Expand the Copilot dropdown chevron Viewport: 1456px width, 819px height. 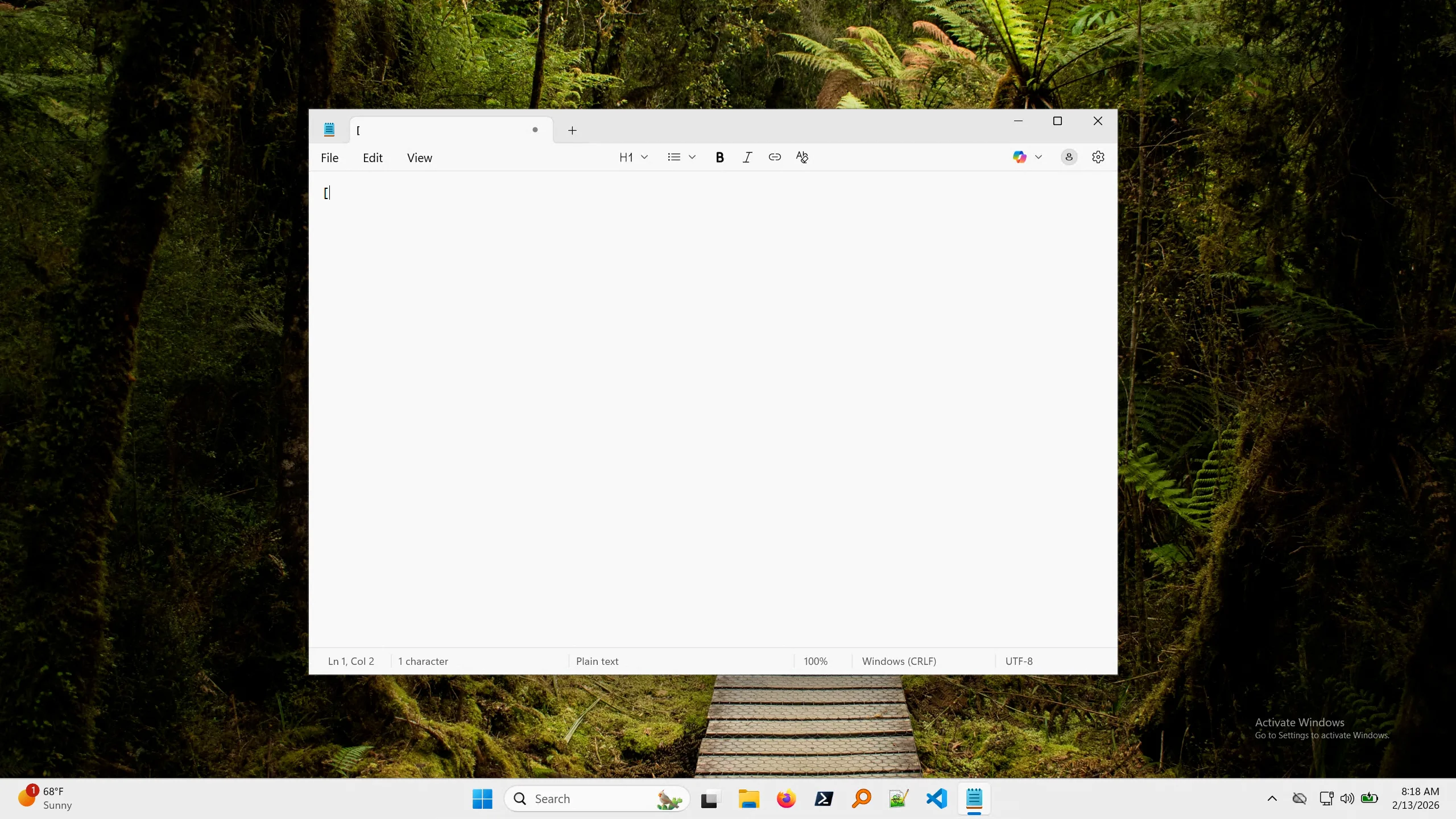point(1039,158)
